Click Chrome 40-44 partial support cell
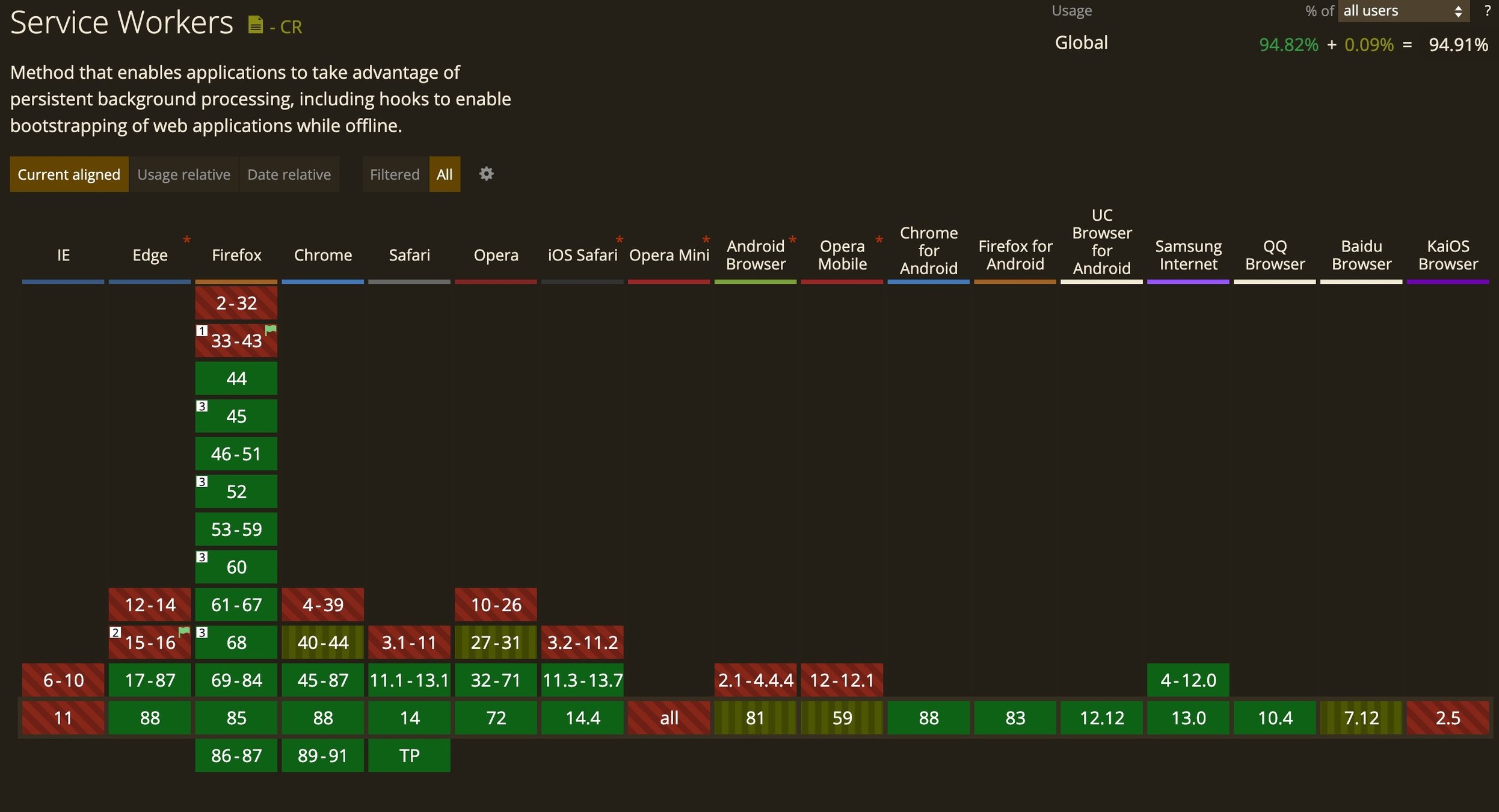 click(322, 642)
